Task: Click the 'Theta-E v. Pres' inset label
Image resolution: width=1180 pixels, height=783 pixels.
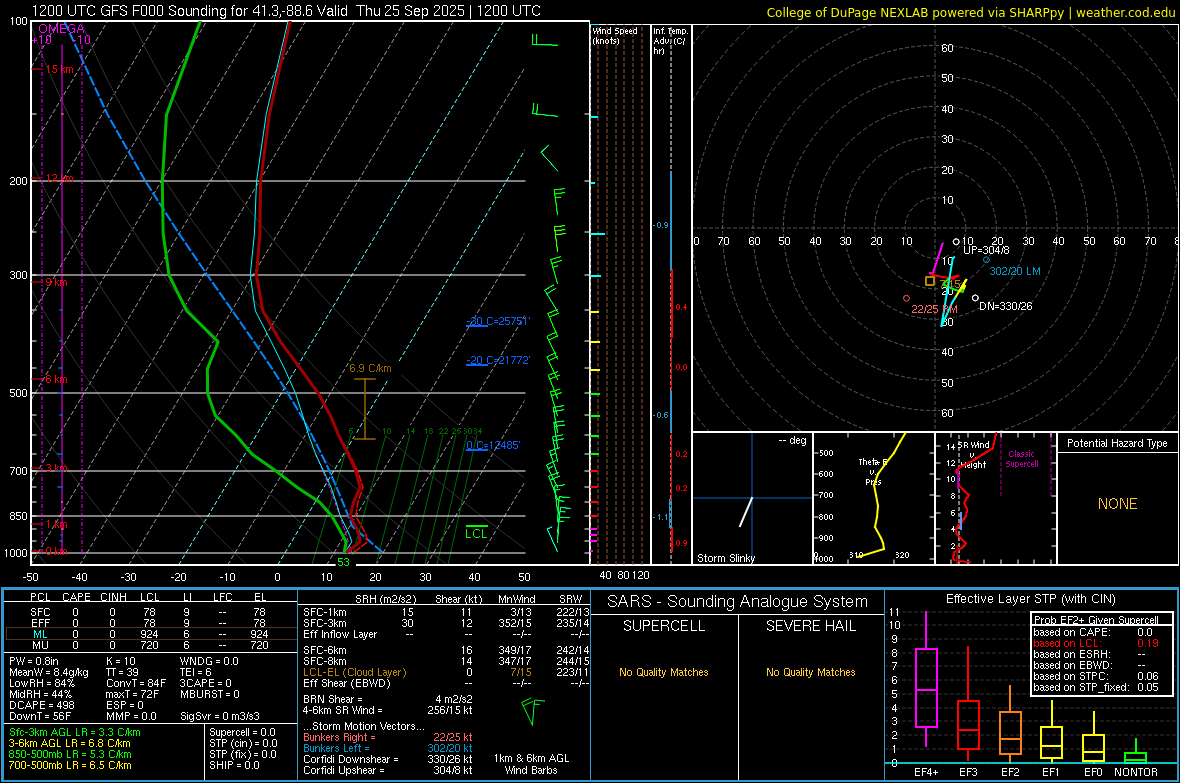Action: 873,471
